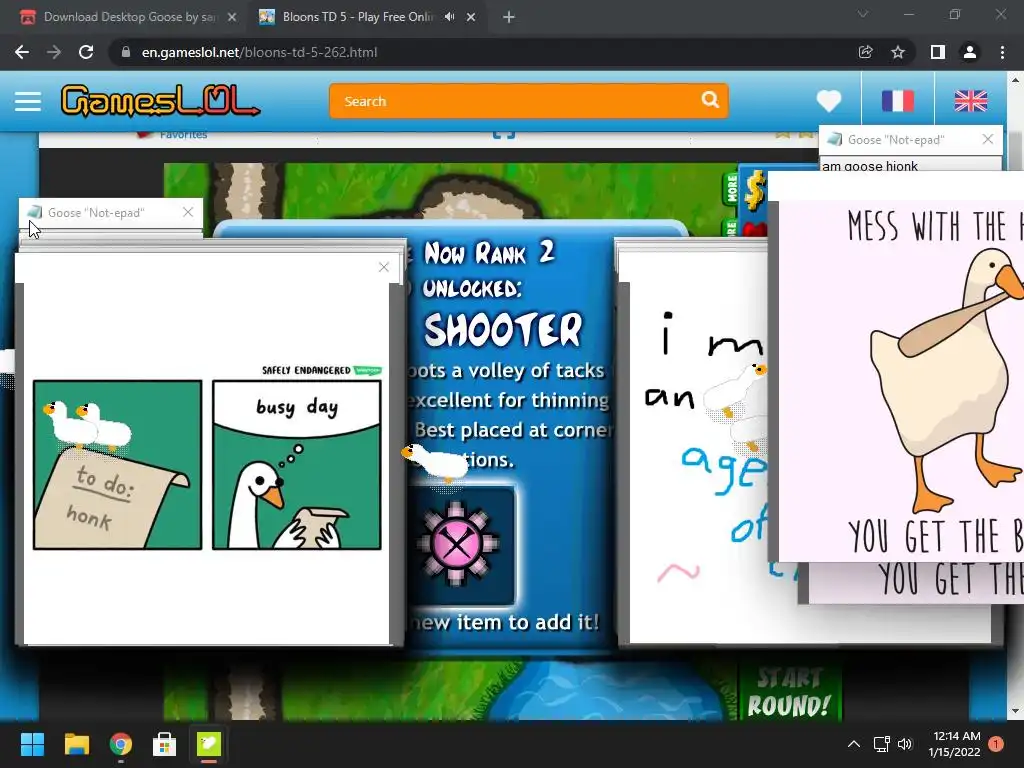The height and width of the screenshot is (768, 1024).
Task: Switch site language to English flag
Action: point(970,101)
